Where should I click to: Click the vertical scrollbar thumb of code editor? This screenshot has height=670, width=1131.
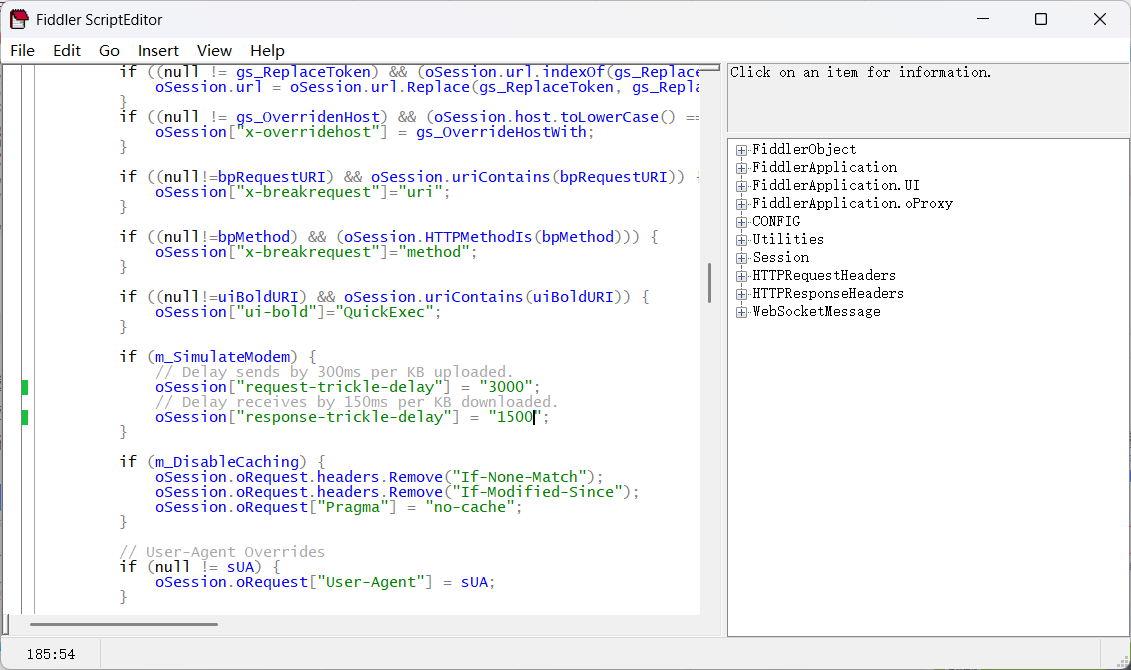click(x=710, y=283)
